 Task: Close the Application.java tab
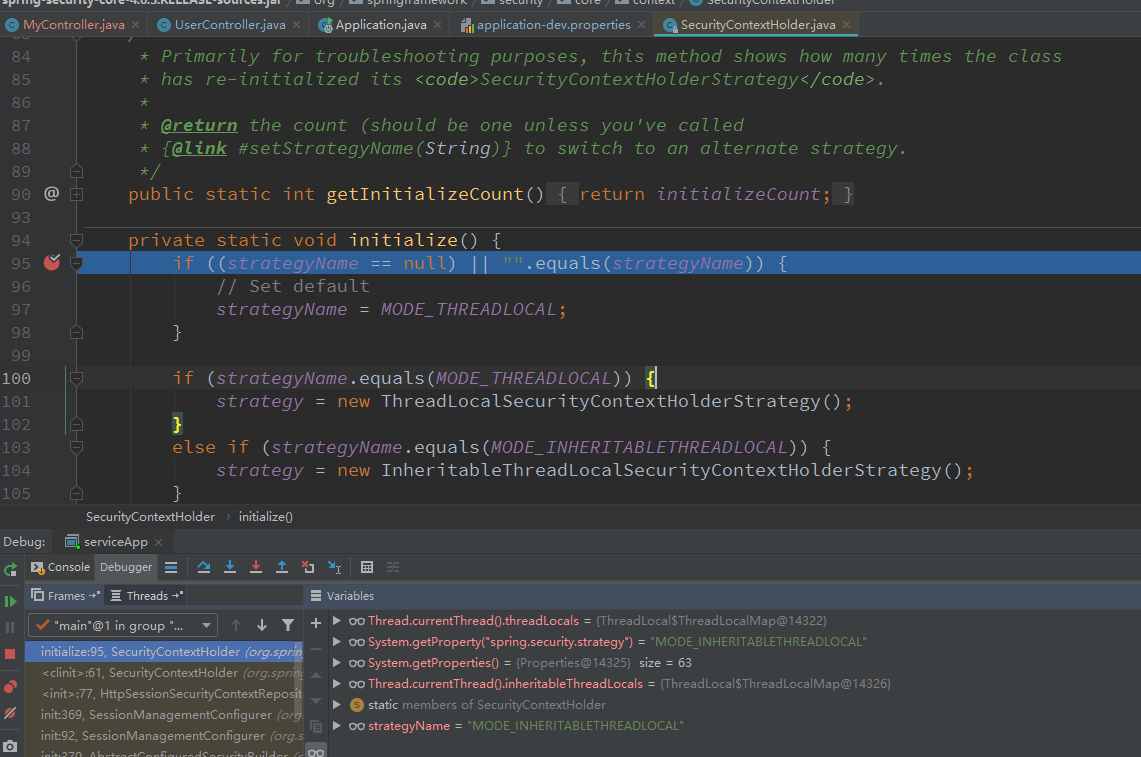click(437, 25)
